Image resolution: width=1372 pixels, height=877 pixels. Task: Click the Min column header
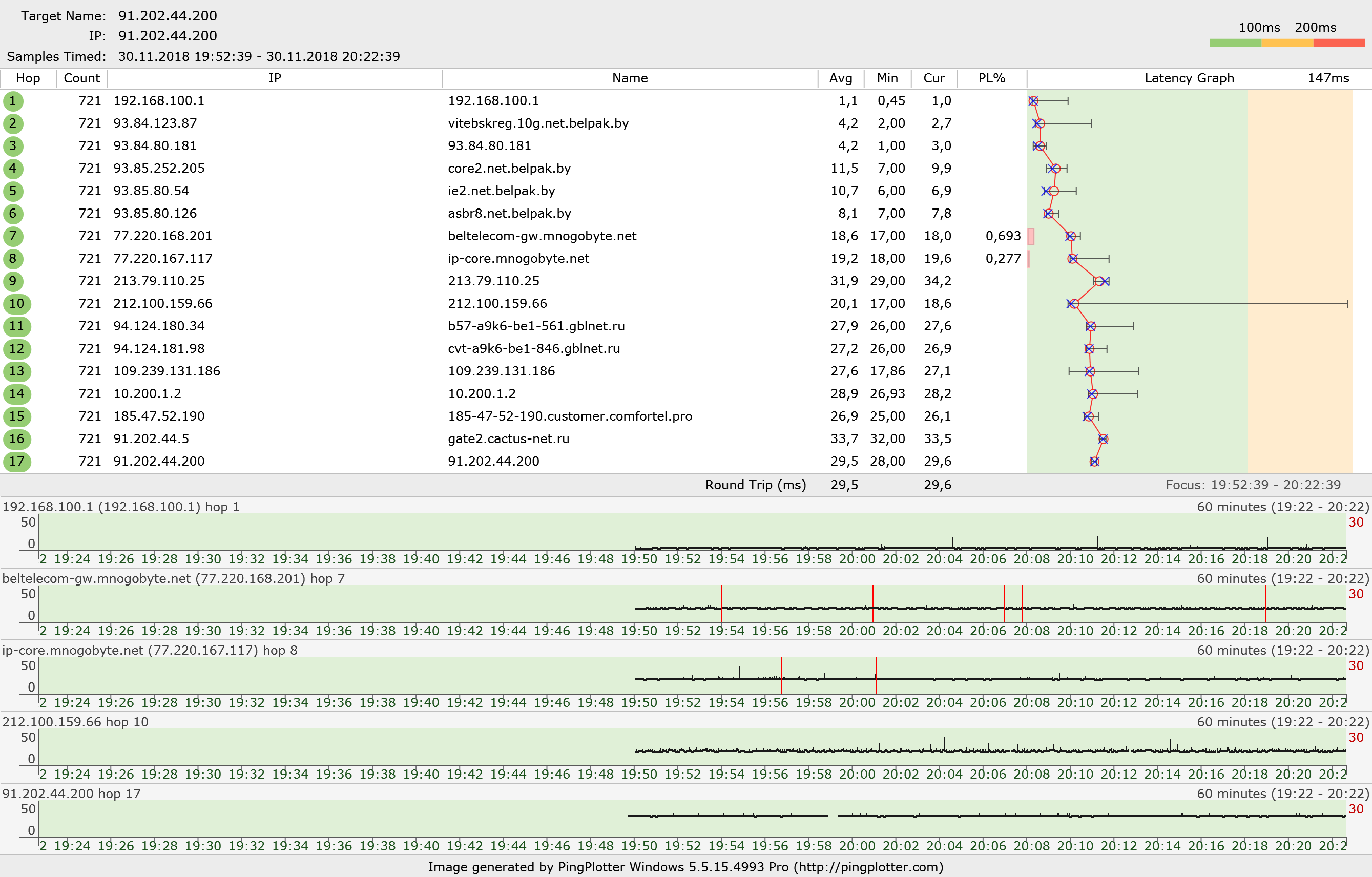tap(887, 78)
